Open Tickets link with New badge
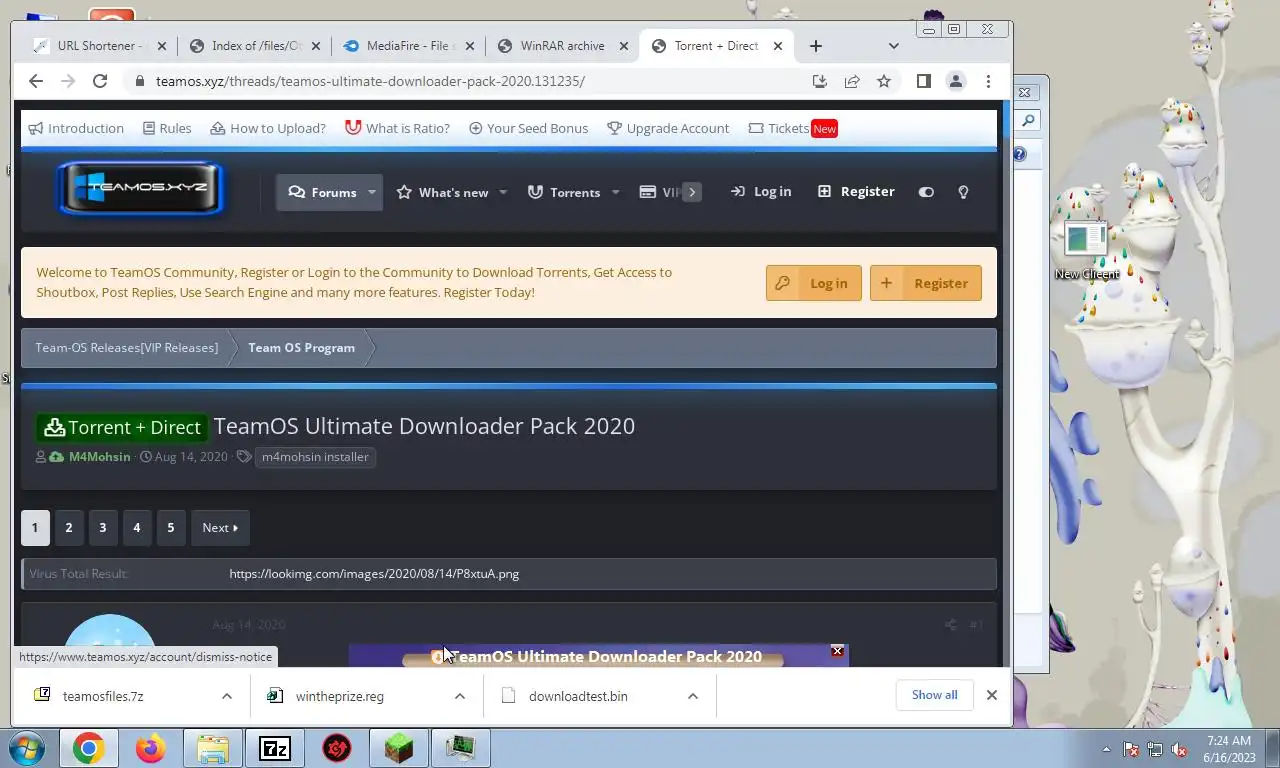 point(793,128)
